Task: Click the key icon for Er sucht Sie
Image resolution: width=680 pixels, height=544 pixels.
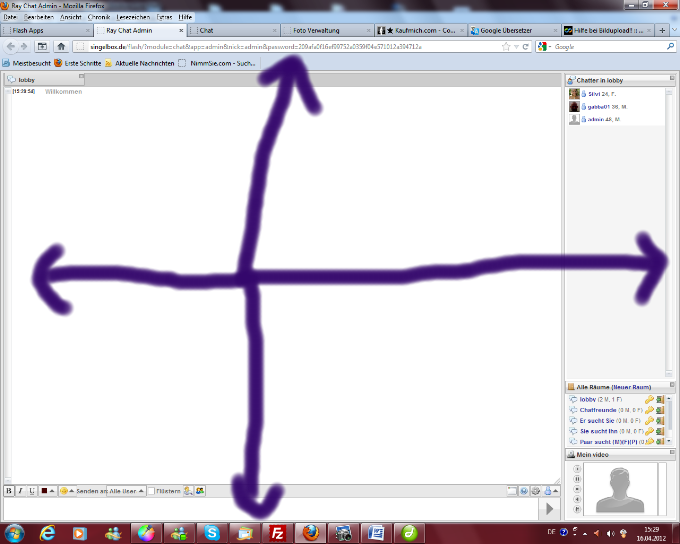Action: [x=649, y=420]
